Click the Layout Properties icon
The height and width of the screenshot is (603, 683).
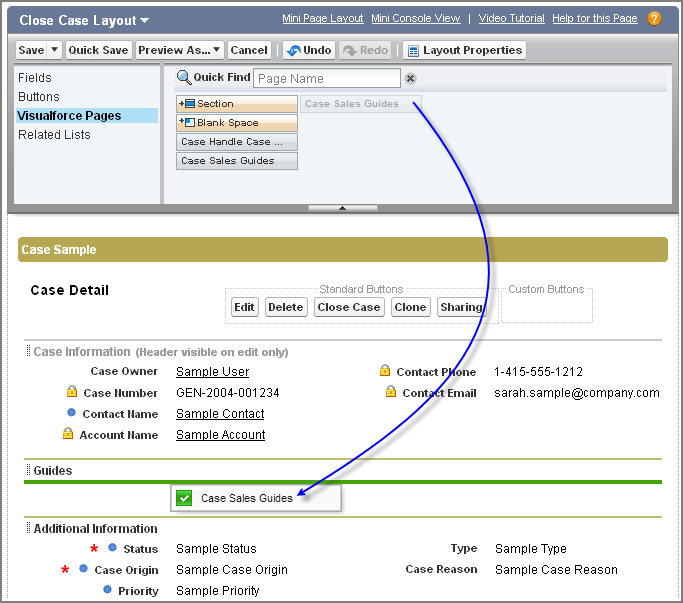(x=413, y=51)
